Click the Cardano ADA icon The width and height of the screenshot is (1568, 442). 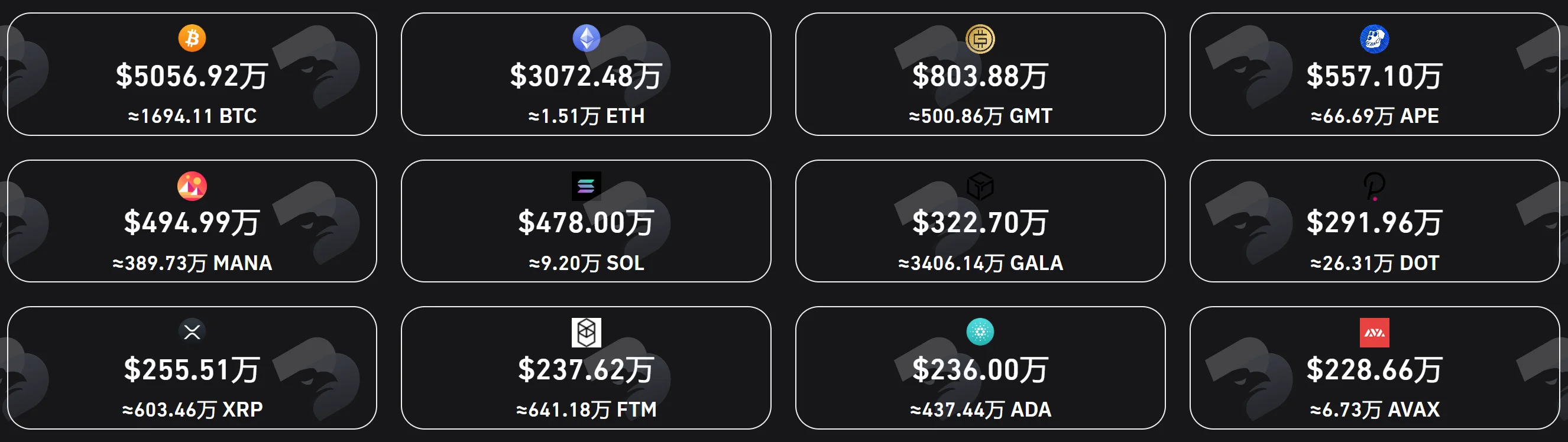[980, 332]
